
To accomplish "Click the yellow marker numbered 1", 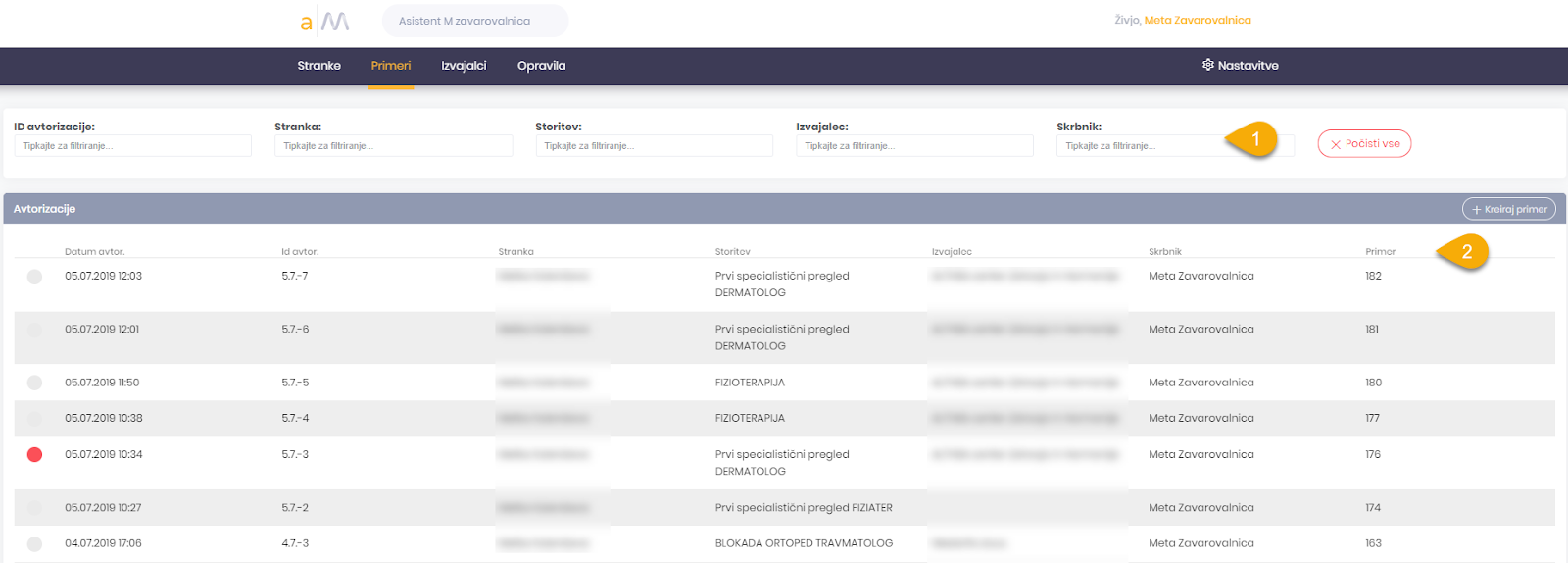I will [x=1253, y=139].
